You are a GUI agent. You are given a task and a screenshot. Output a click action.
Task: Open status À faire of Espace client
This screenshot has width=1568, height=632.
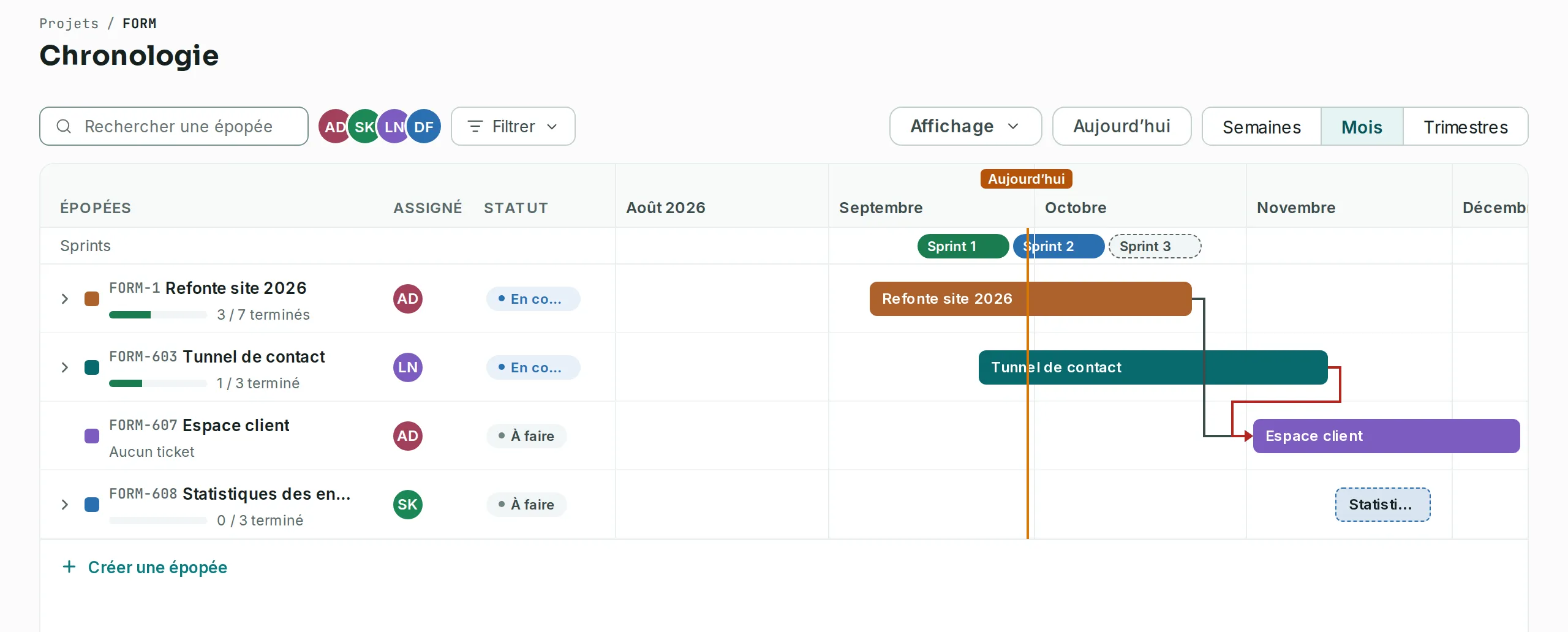[527, 436]
